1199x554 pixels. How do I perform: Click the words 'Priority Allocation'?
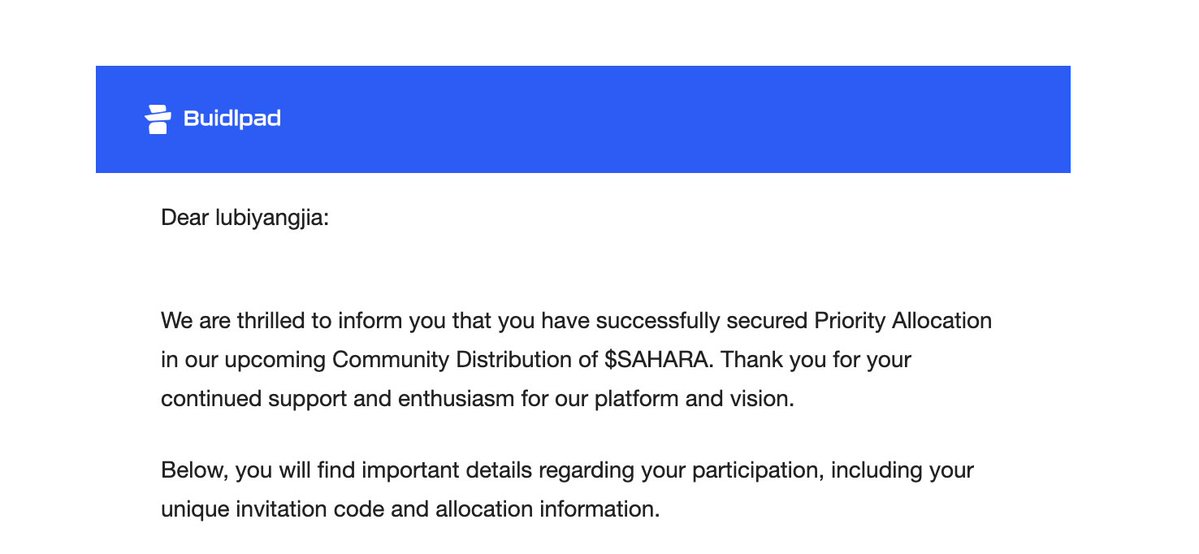903,321
